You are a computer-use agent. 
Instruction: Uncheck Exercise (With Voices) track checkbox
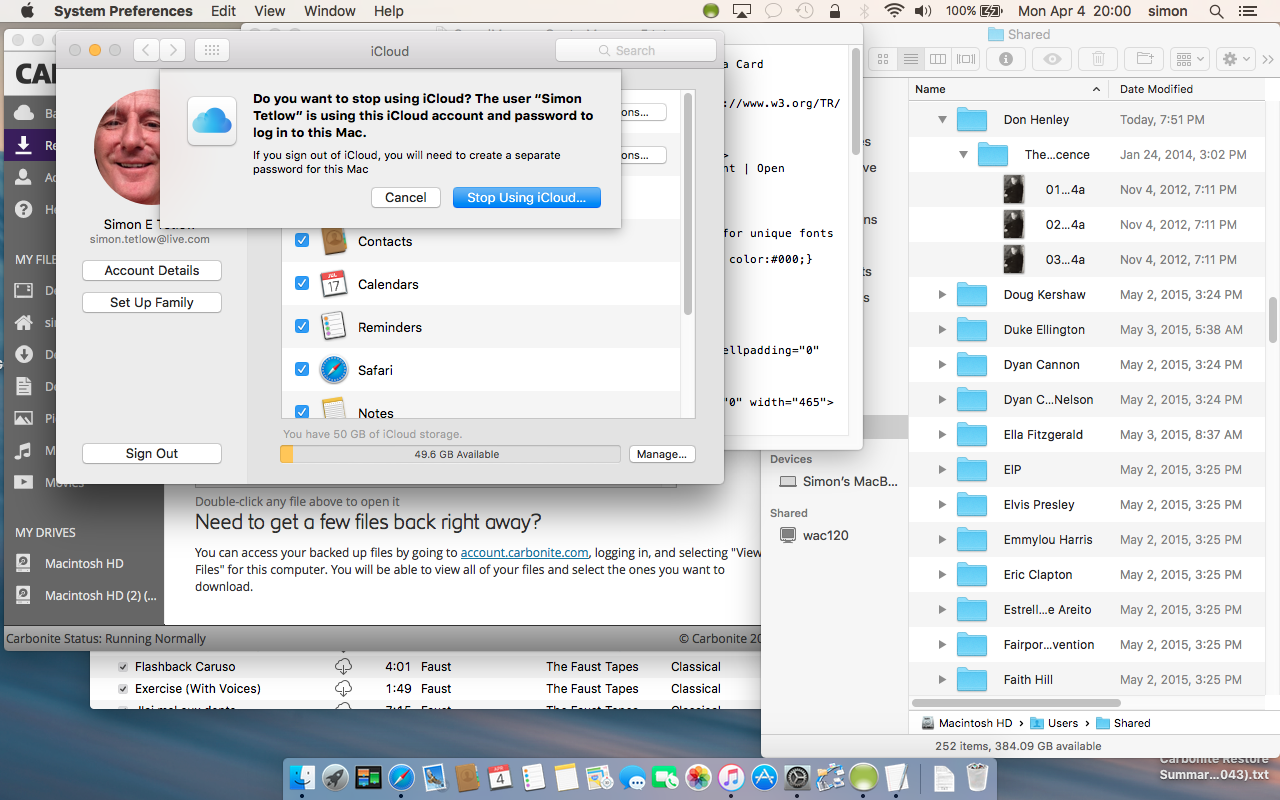123,689
